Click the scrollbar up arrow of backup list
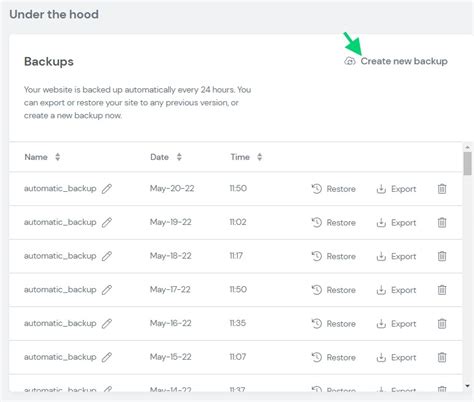The width and height of the screenshot is (474, 402). [467, 147]
